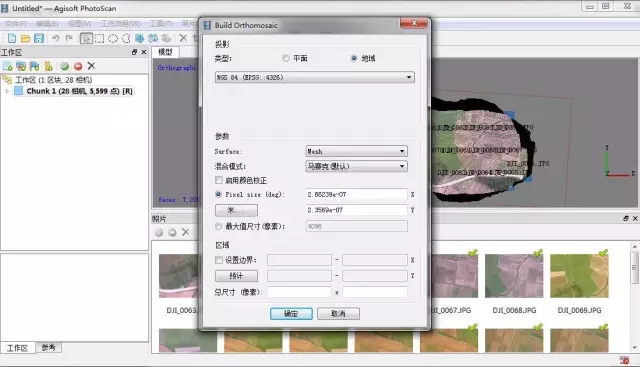640x367 pixels.
Task: Switch to the 模型 view tab
Action: pyautogui.click(x=165, y=52)
